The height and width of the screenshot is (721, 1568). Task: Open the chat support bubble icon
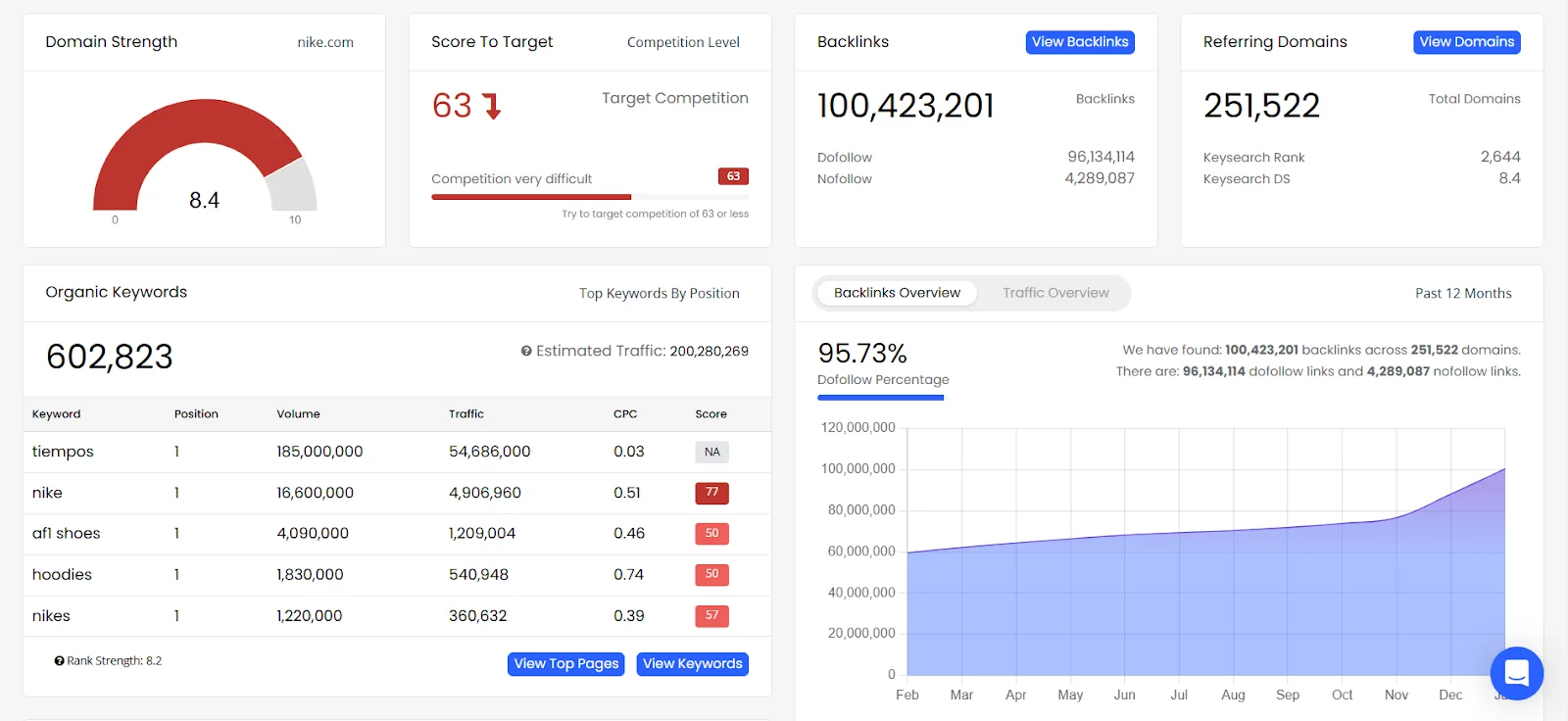coord(1516,673)
